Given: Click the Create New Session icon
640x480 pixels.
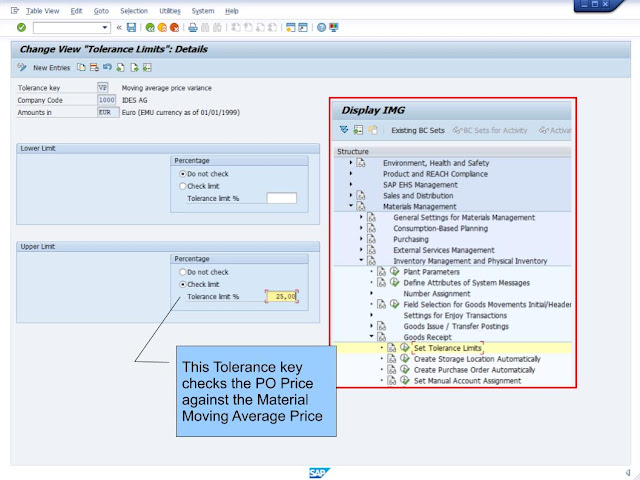Looking at the screenshot, I should click(290, 27).
